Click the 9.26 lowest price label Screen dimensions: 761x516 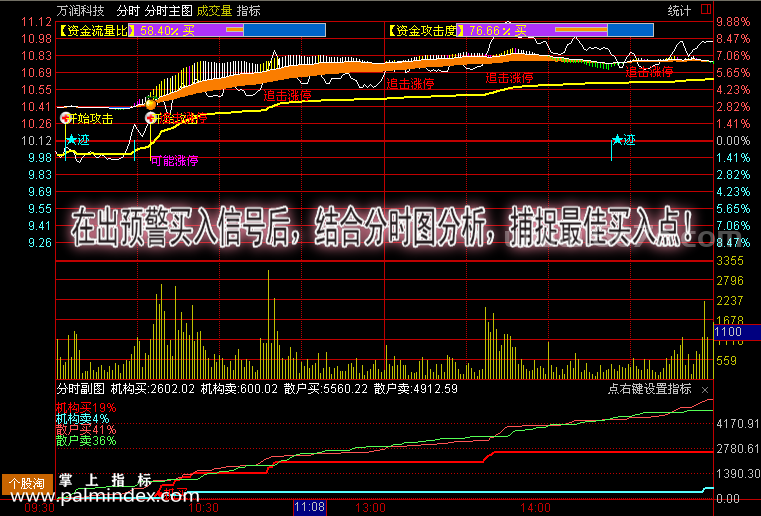40,243
